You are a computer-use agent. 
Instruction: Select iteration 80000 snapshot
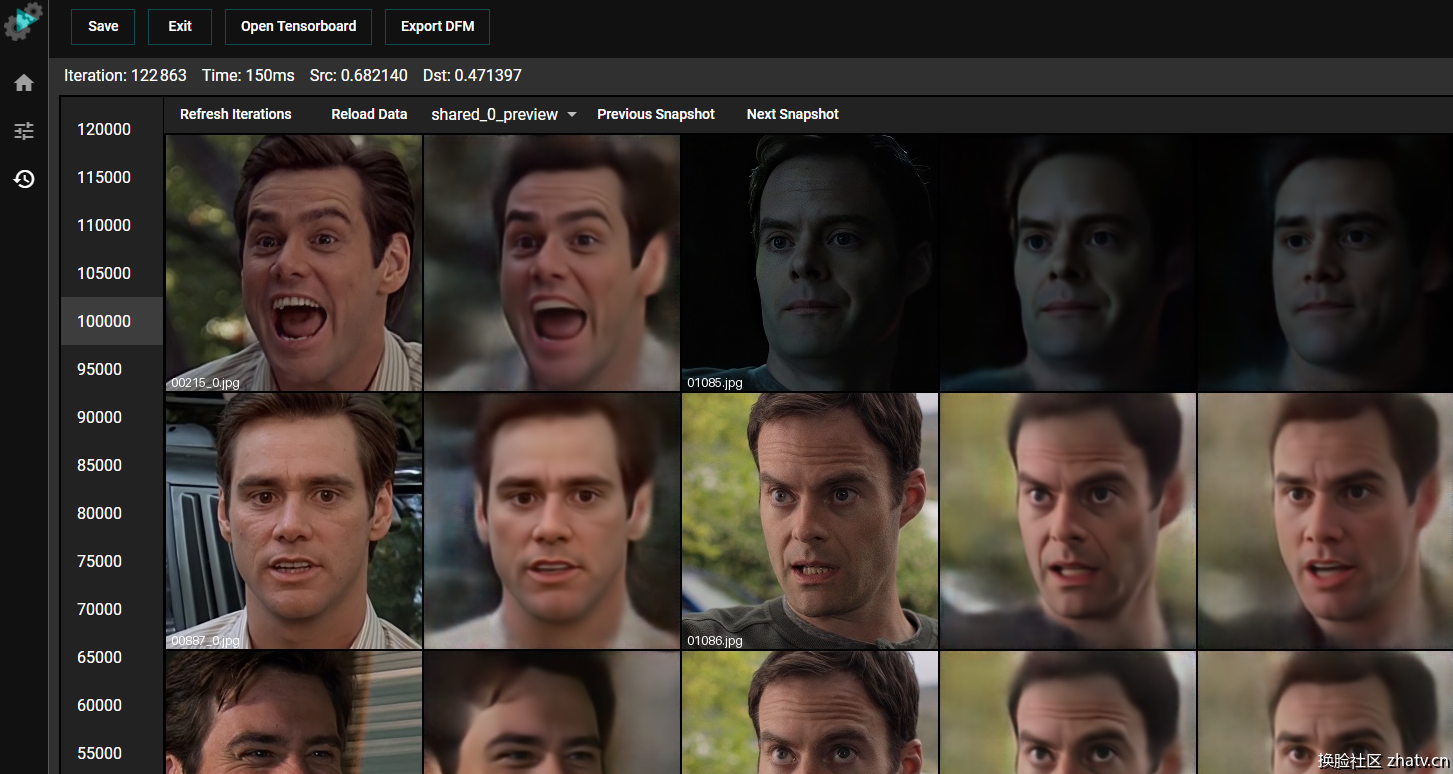pos(111,513)
